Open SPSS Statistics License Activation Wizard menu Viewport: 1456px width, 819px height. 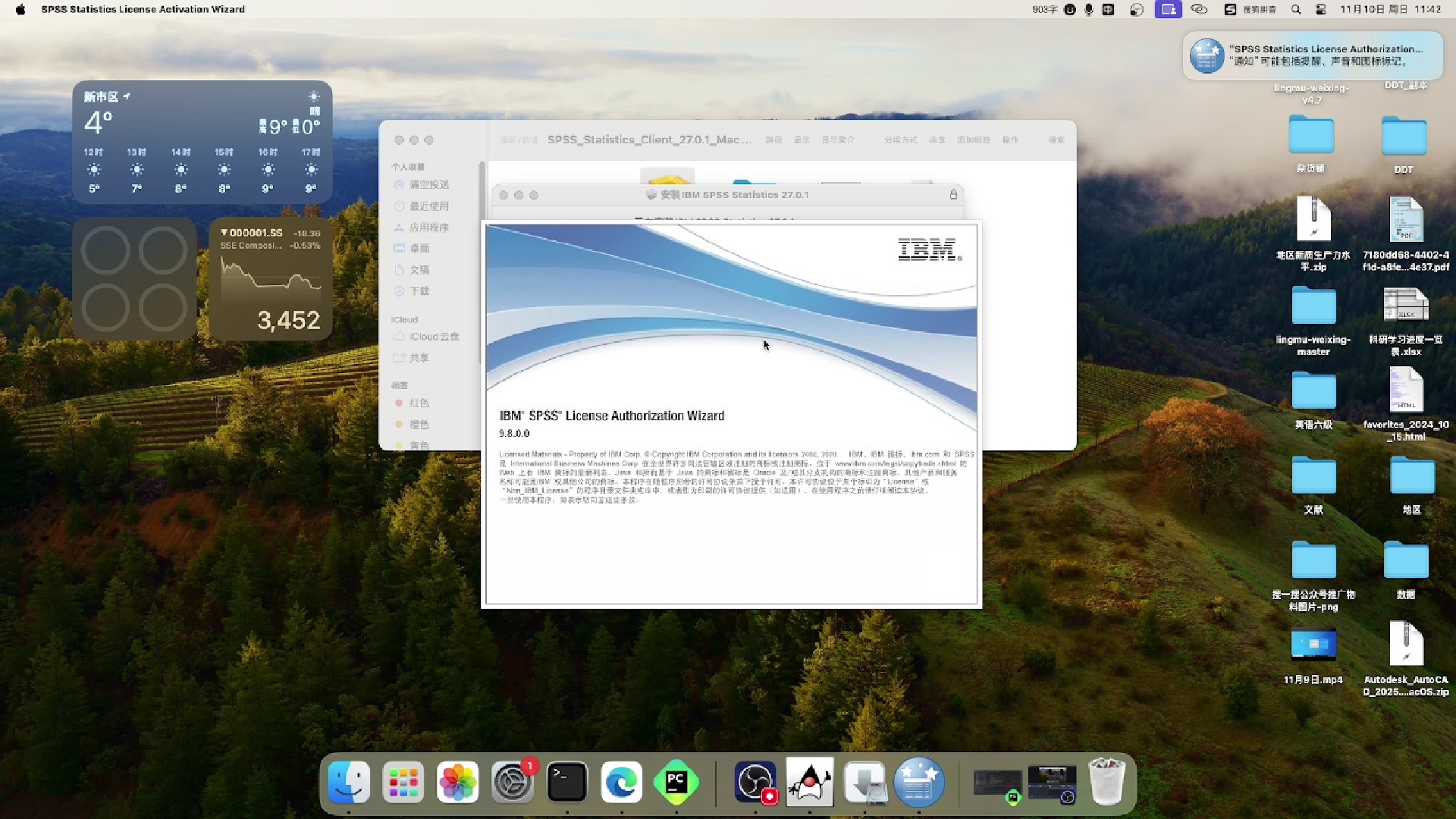[x=143, y=9]
